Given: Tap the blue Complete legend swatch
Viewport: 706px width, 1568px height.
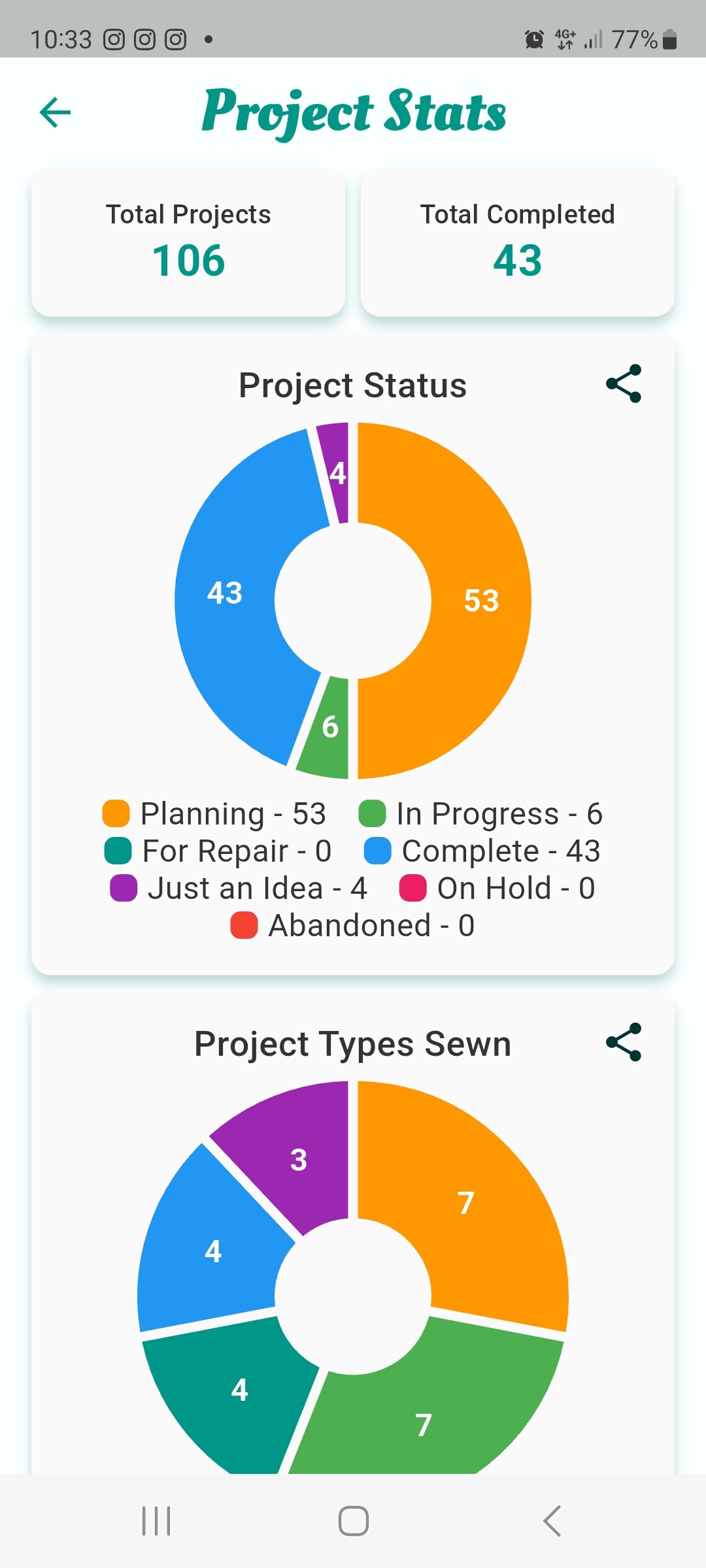Looking at the screenshot, I should (x=377, y=851).
